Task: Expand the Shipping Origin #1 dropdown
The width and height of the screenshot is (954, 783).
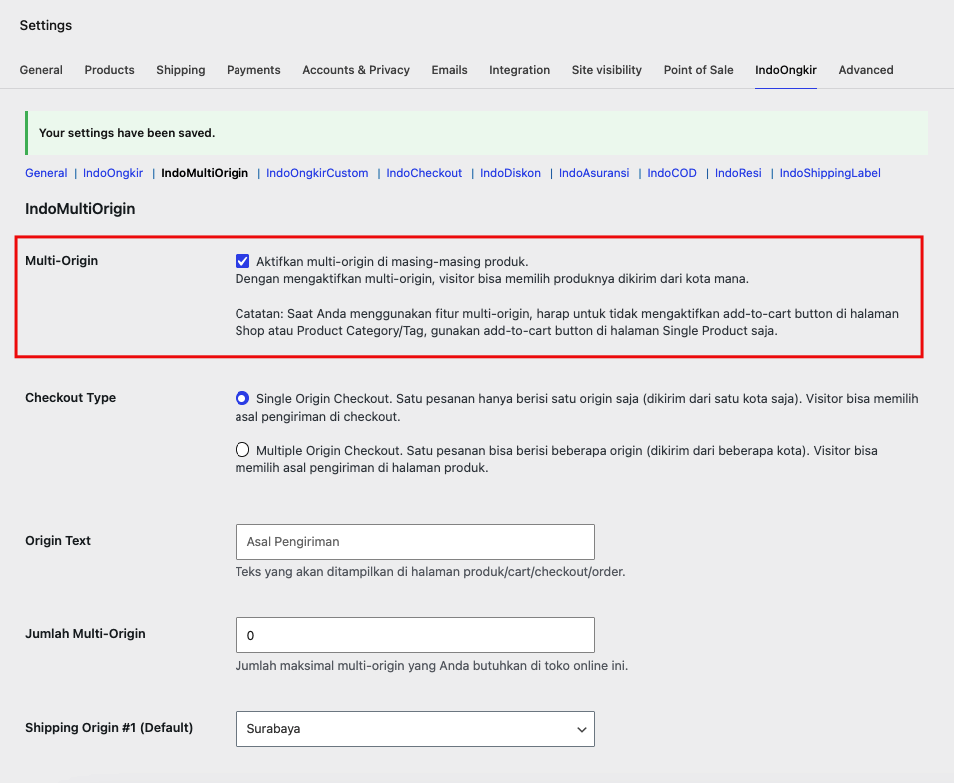Action: click(x=415, y=729)
